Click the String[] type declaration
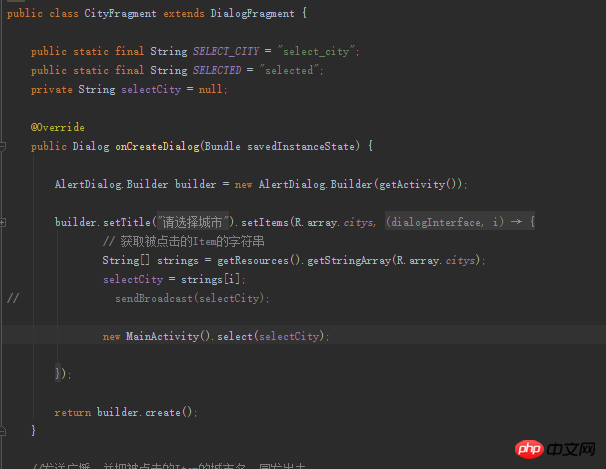Image resolution: width=606 pixels, height=469 pixels. (x=126, y=260)
